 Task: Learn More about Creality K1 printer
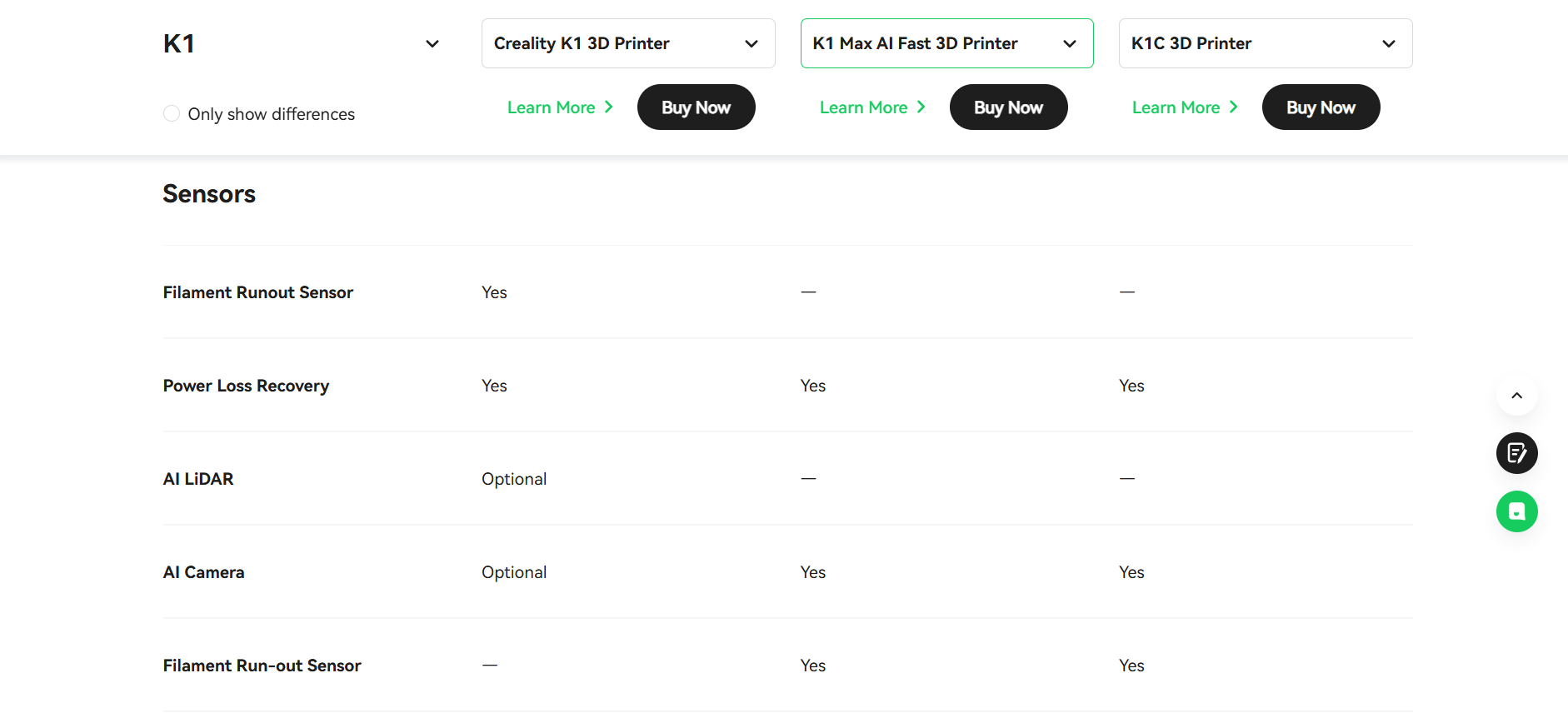[552, 107]
